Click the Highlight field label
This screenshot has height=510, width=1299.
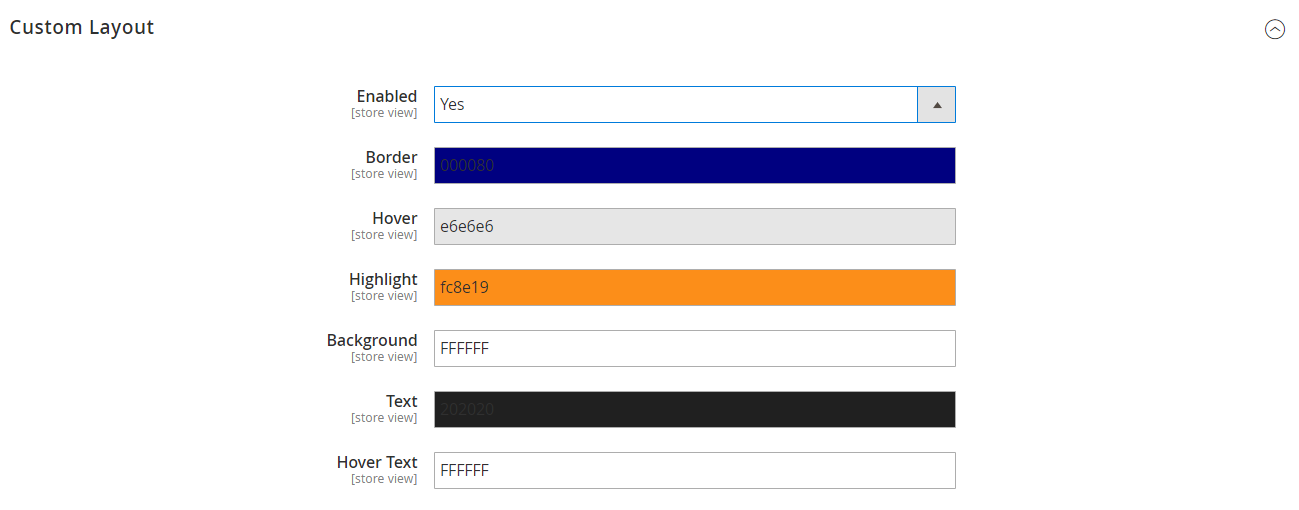pyautogui.click(x=383, y=279)
